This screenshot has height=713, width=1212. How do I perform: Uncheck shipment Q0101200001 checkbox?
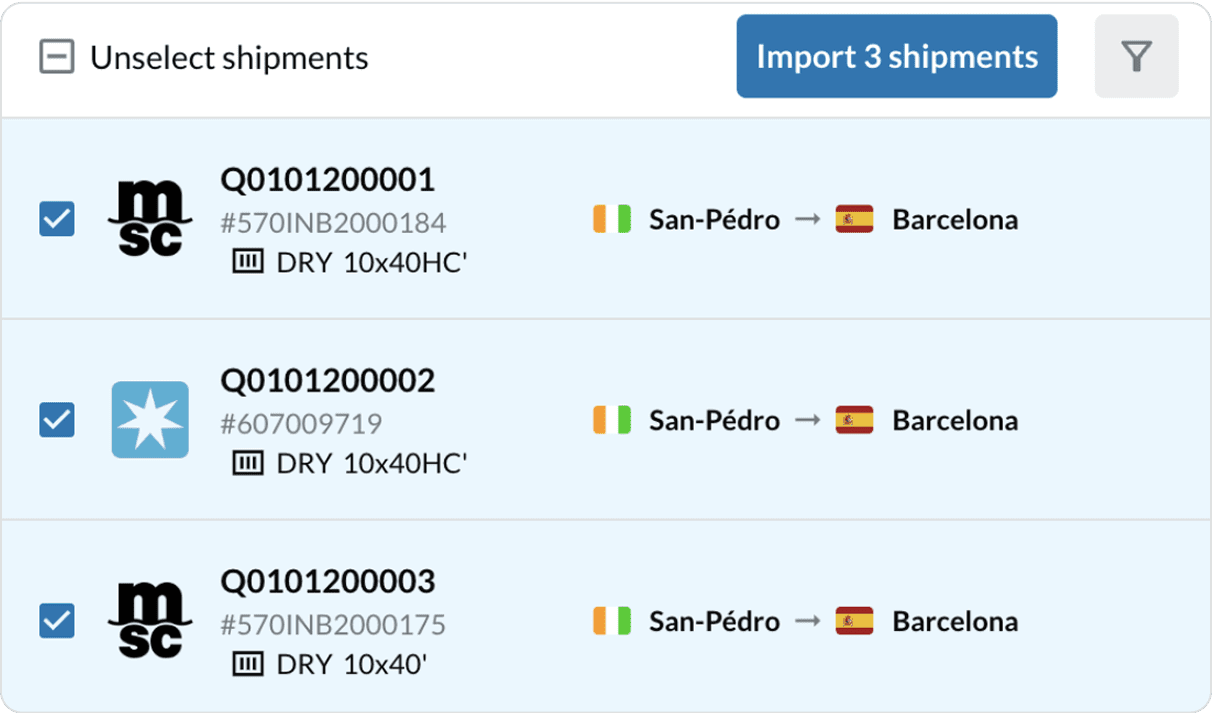pos(56,219)
